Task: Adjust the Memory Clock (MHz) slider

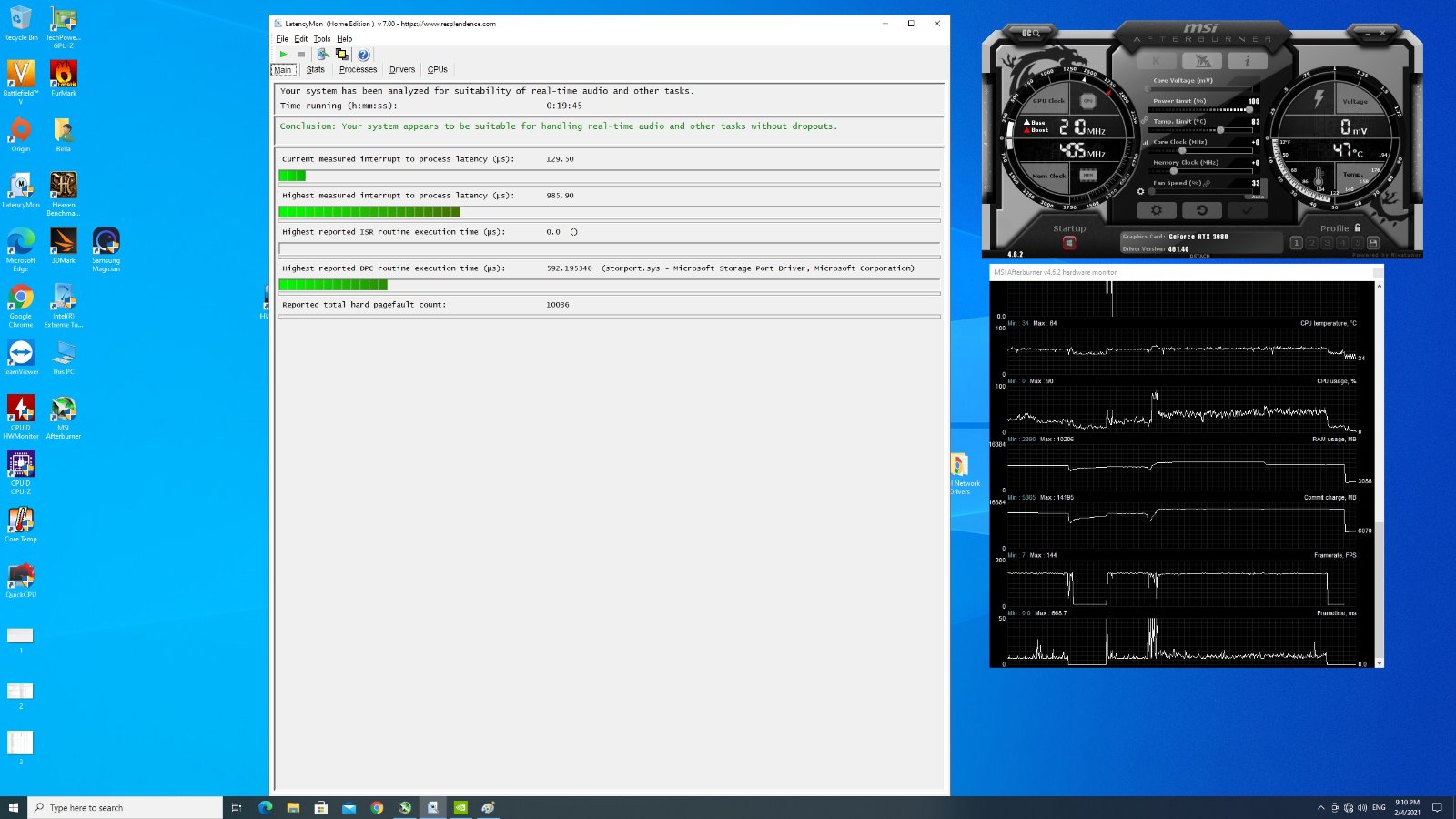Action: coord(1200,171)
